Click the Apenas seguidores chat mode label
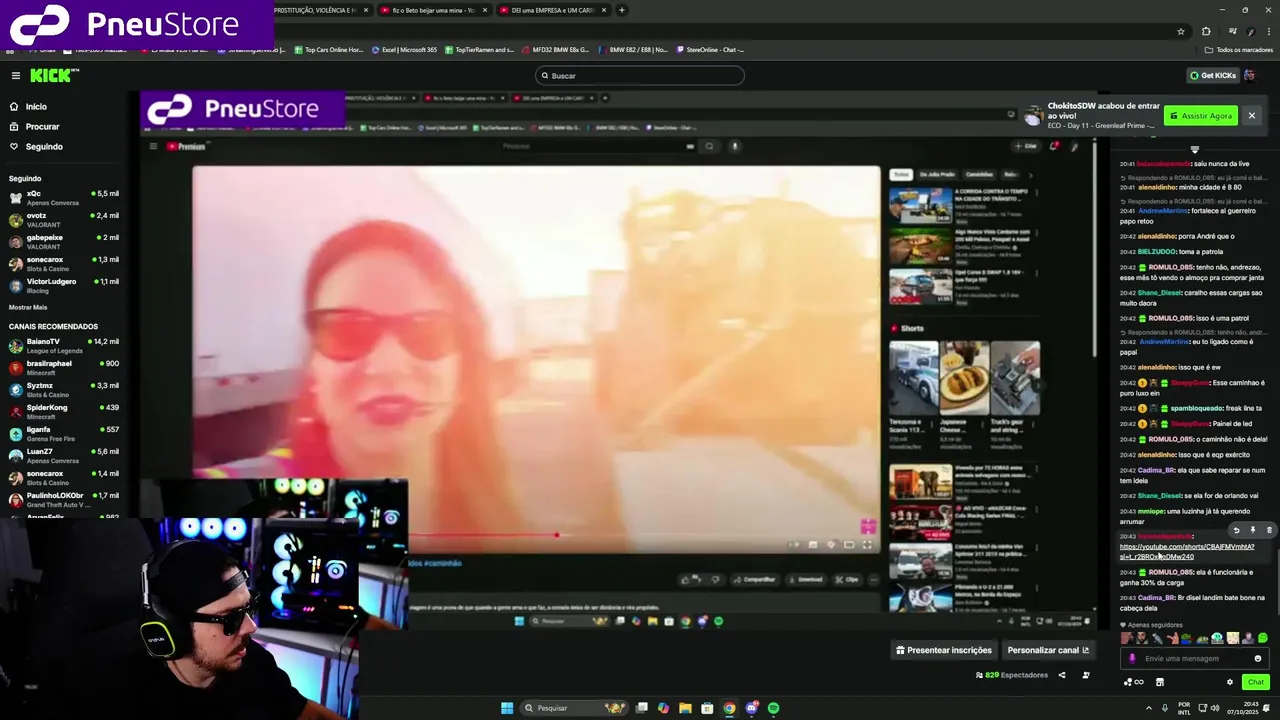 click(1151, 625)
